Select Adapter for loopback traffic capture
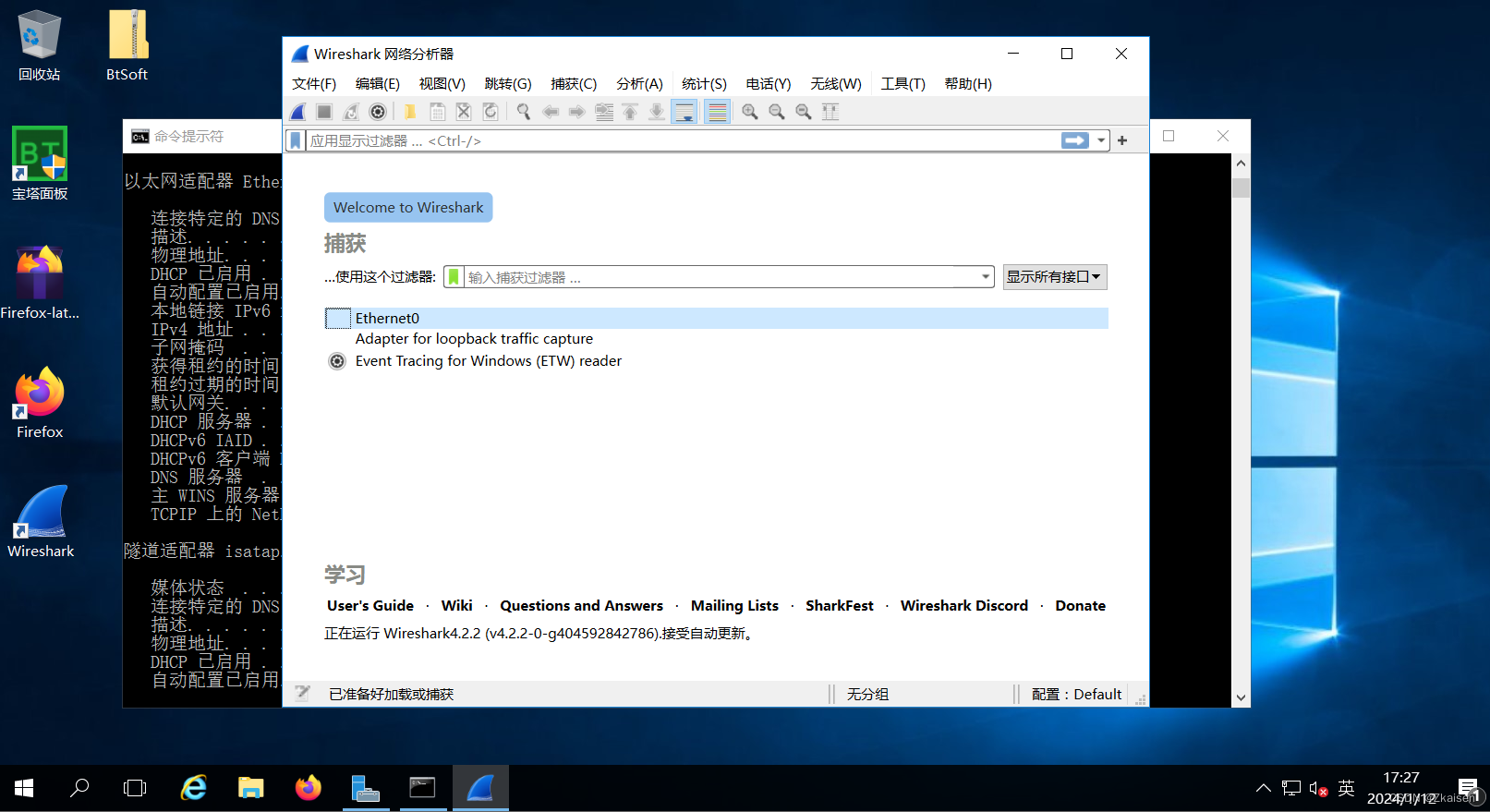Screen dimensions: 1490x812 (x=474, y=339)
